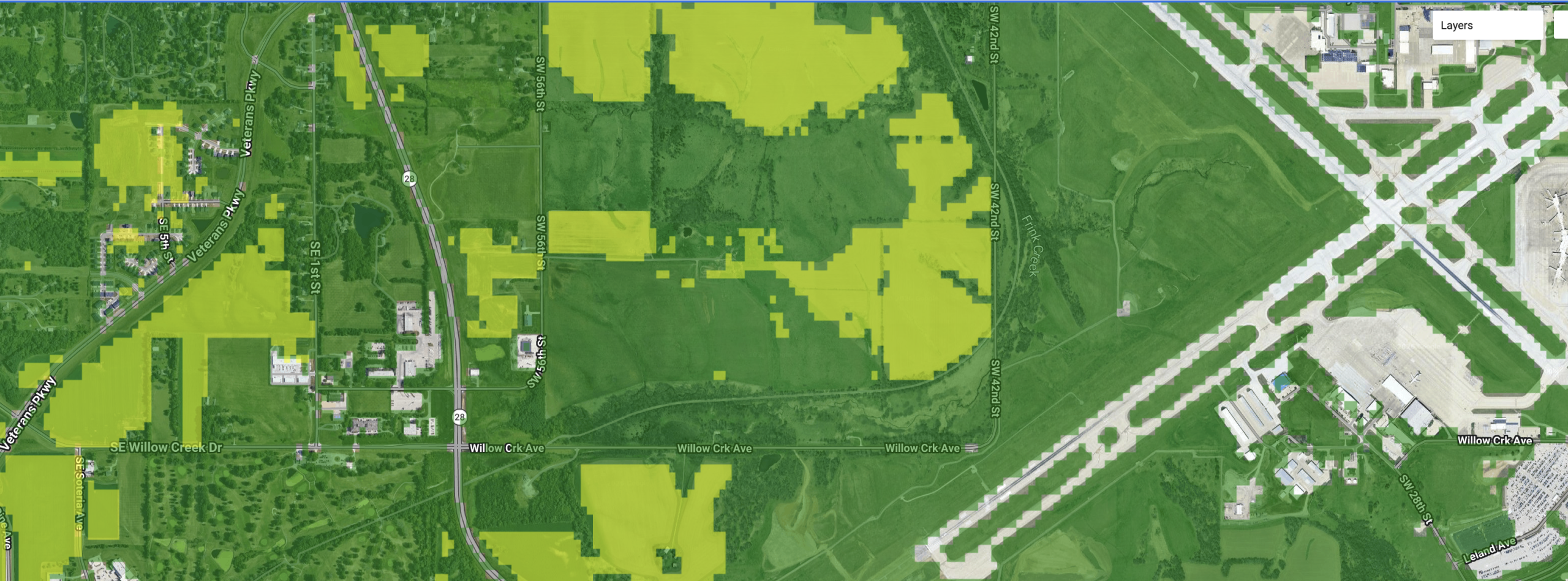Screen dimensions: 1568x581
Task: Select the Leland Ave street label
Action: (1490, 551)
